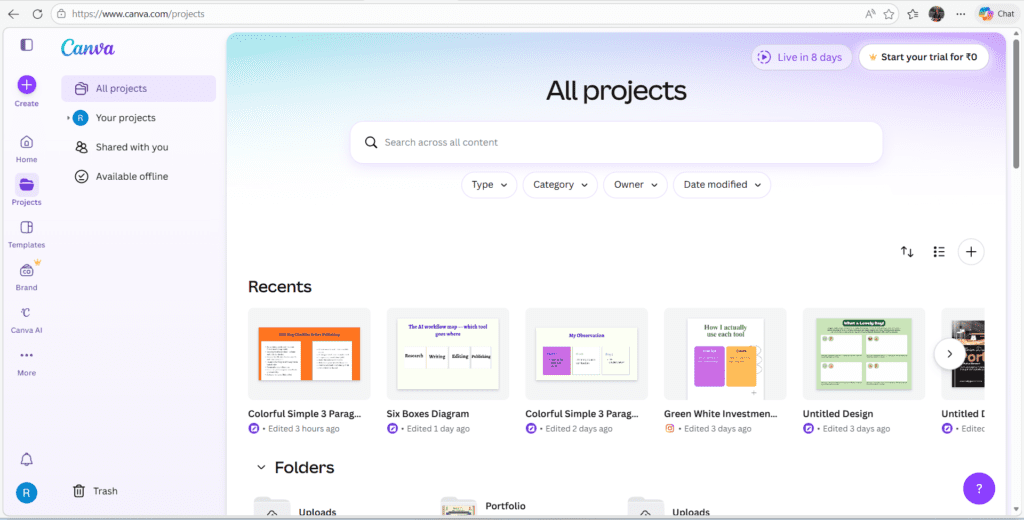The image size is (1024, 520).
Task: Select Your projects in the navigation
Action: tap(138, 118)
